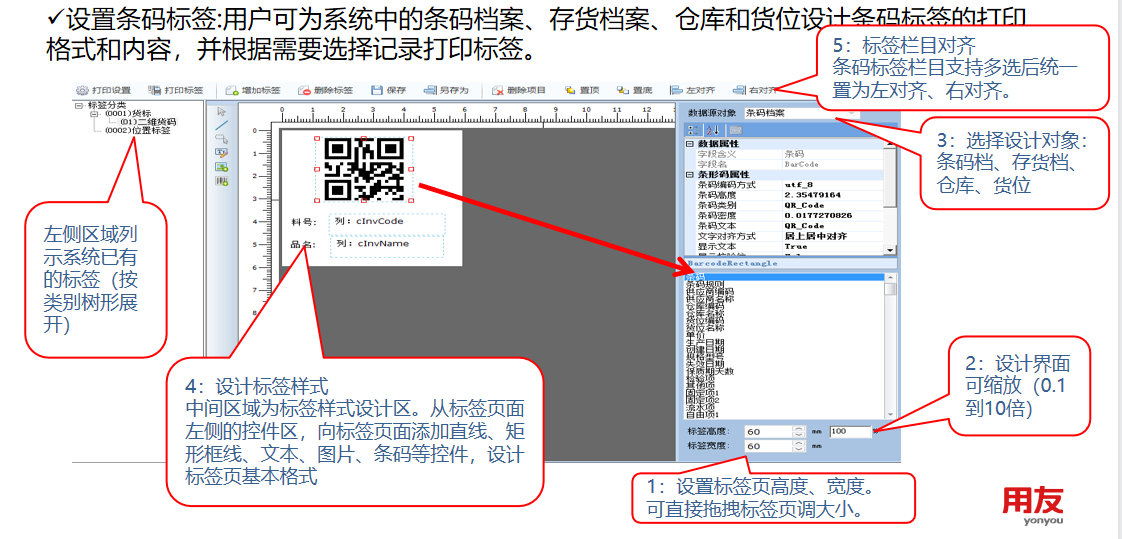Click the 删除项目 delete item button
Screen dimensions: 1122x539
(x=519, y=91)
